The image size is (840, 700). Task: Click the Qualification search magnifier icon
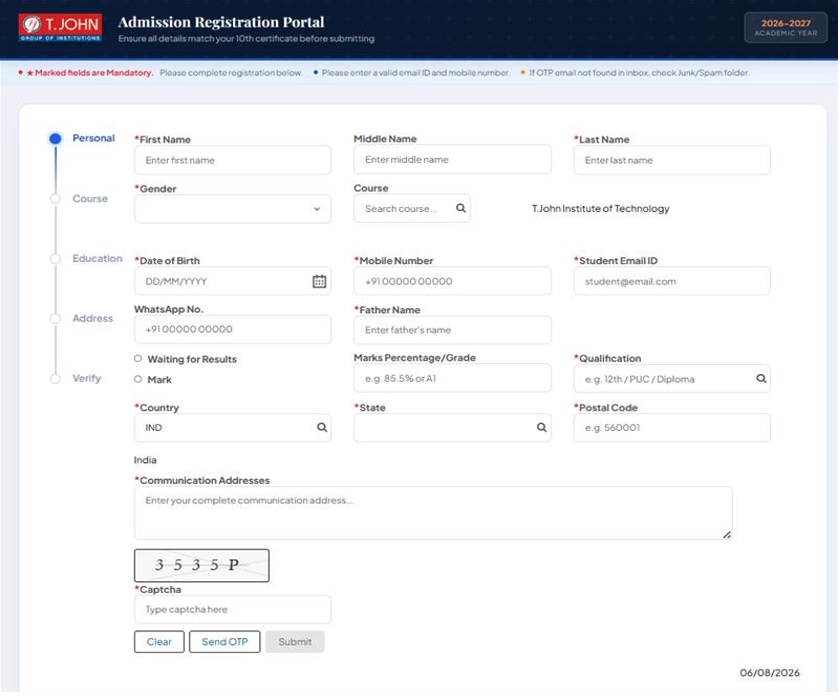[761, 379]
